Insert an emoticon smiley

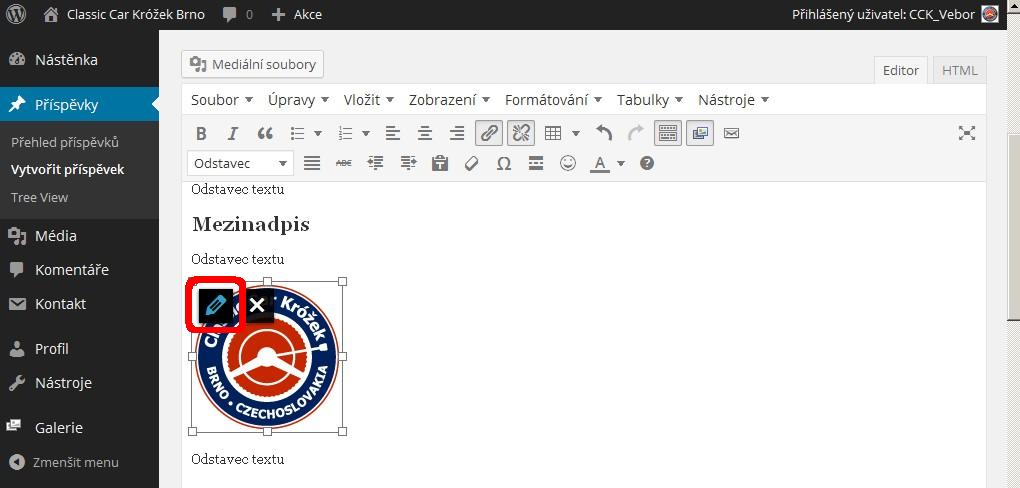(x=568, y=163)
